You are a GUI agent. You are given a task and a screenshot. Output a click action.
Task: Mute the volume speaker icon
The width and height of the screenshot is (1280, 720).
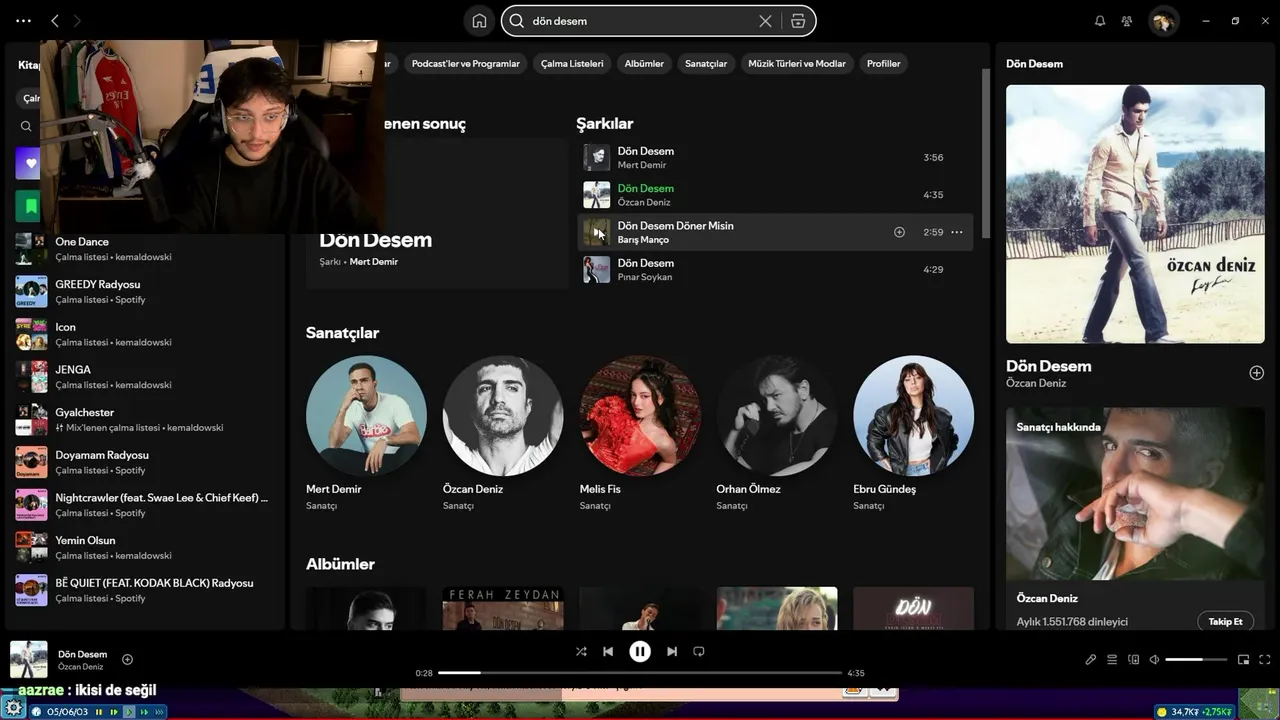coord(1154,659)
